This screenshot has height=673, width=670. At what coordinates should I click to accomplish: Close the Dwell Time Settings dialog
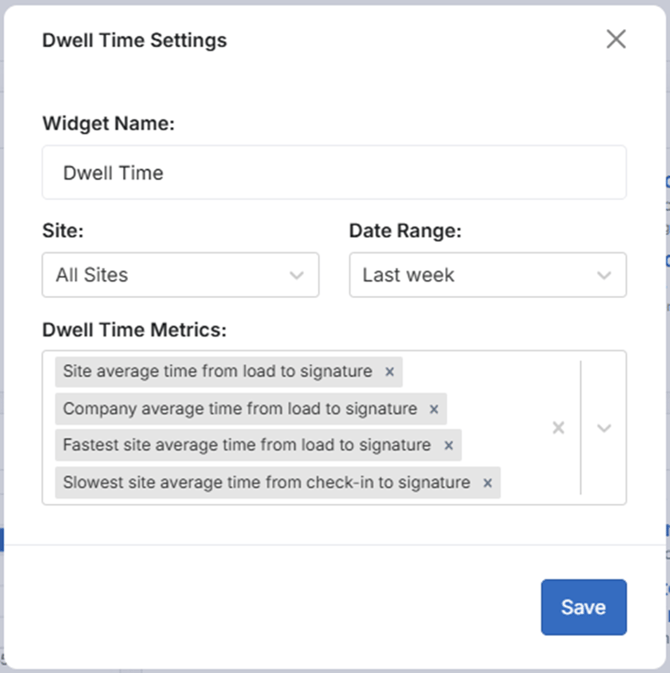616,39
